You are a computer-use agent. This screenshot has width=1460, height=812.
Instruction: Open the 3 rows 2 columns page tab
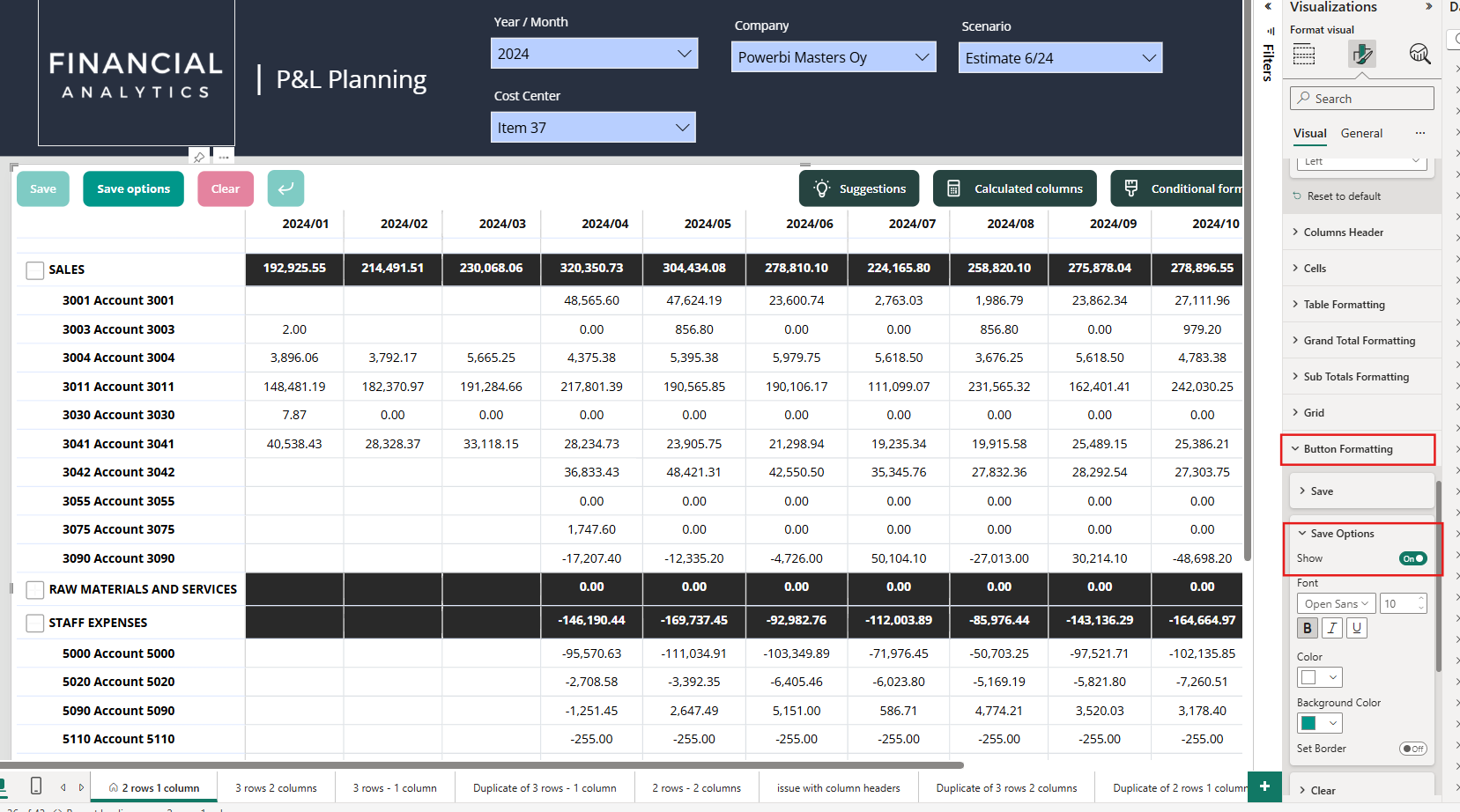point(276,788)
